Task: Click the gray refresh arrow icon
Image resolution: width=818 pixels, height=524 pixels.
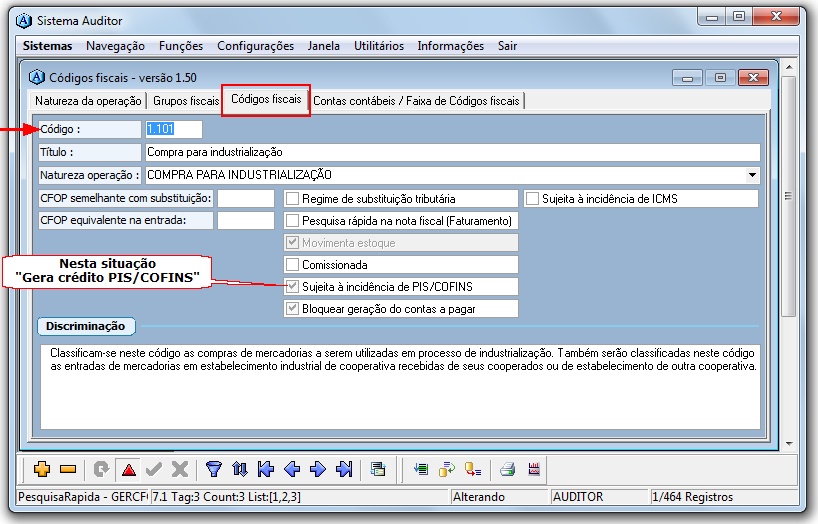Action: pyautogui.click(x=101, y=469)
